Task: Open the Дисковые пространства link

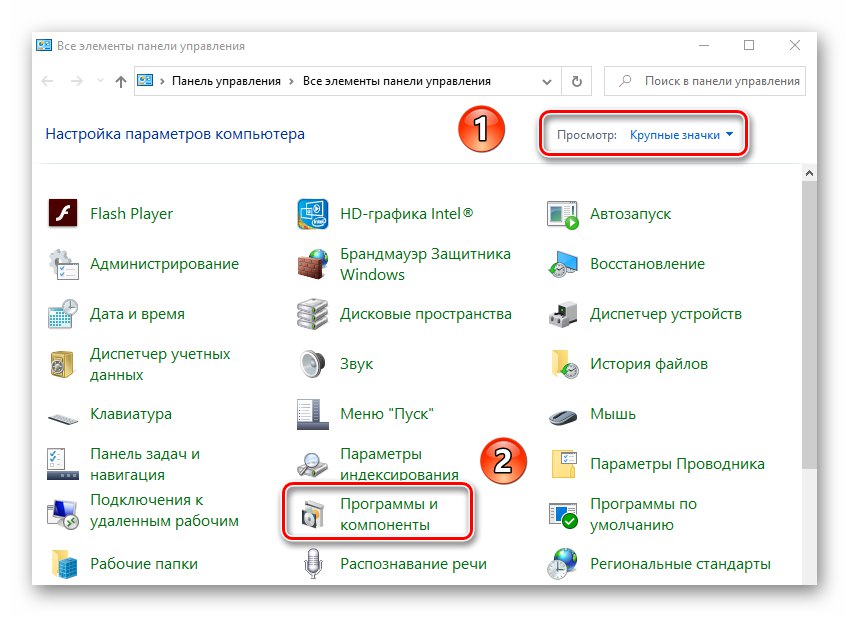Action: point(426,314)
